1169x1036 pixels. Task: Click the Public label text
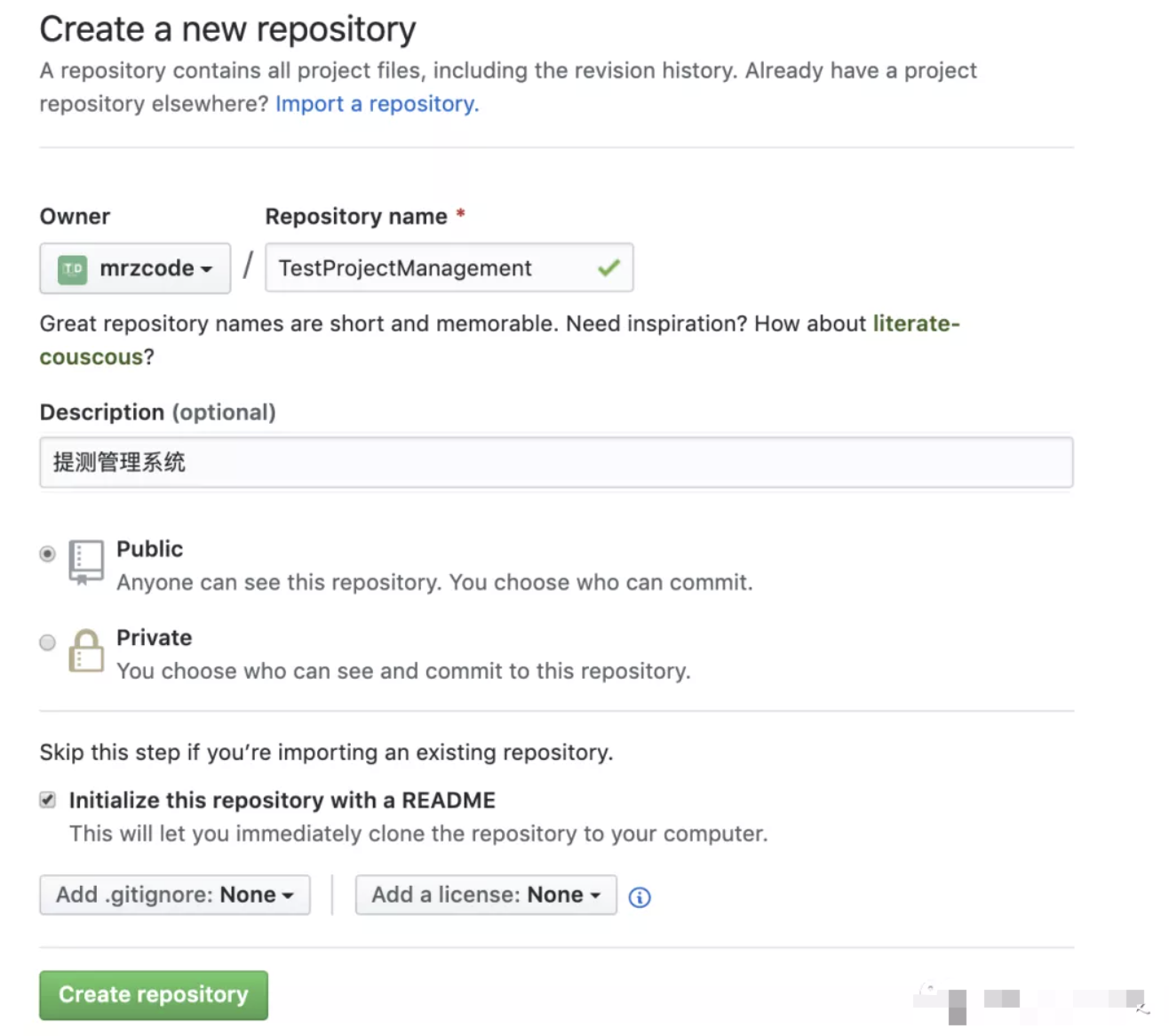(x=150, y=549)
